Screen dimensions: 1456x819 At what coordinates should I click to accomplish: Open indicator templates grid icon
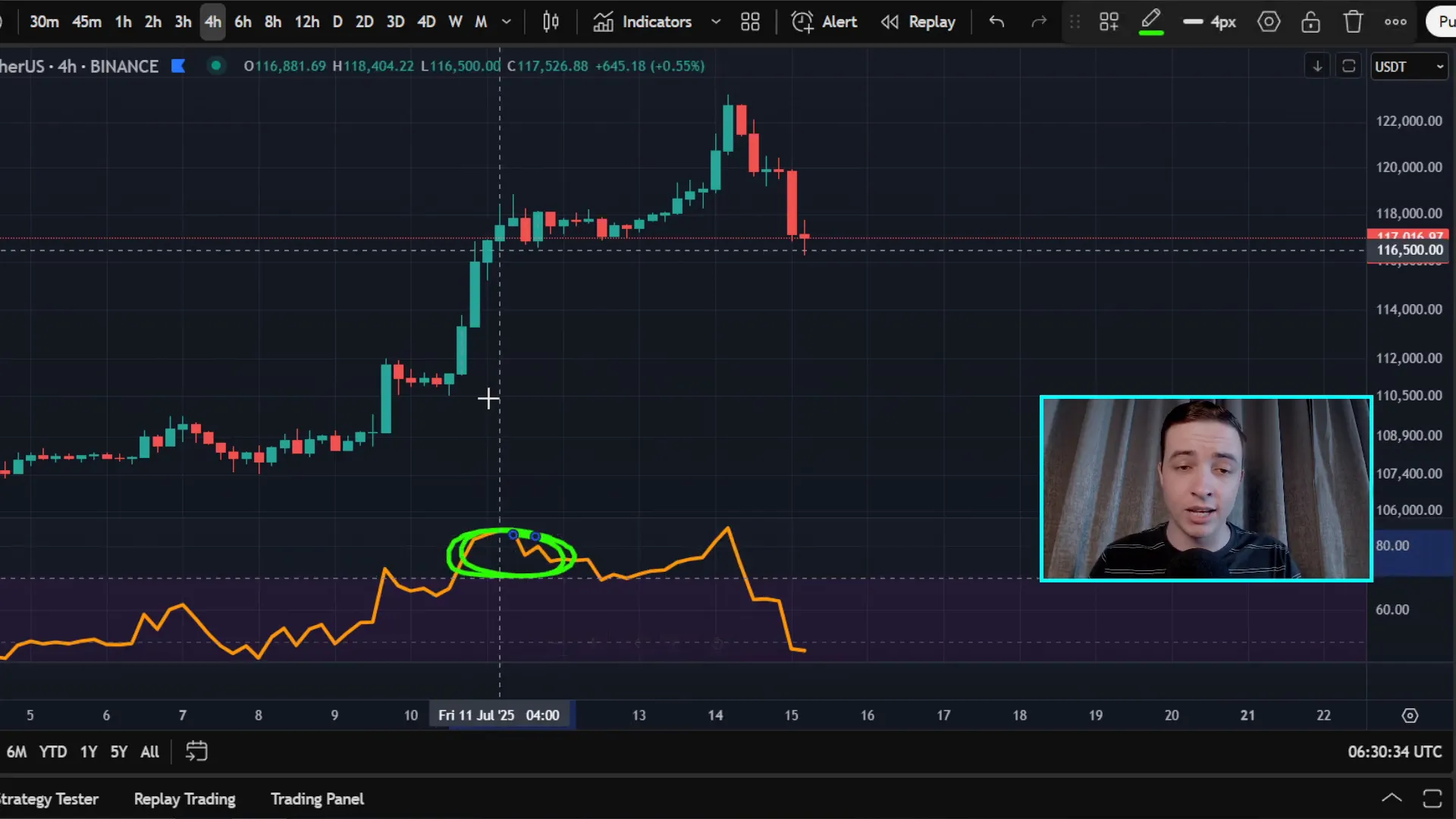tap(750, 22)
